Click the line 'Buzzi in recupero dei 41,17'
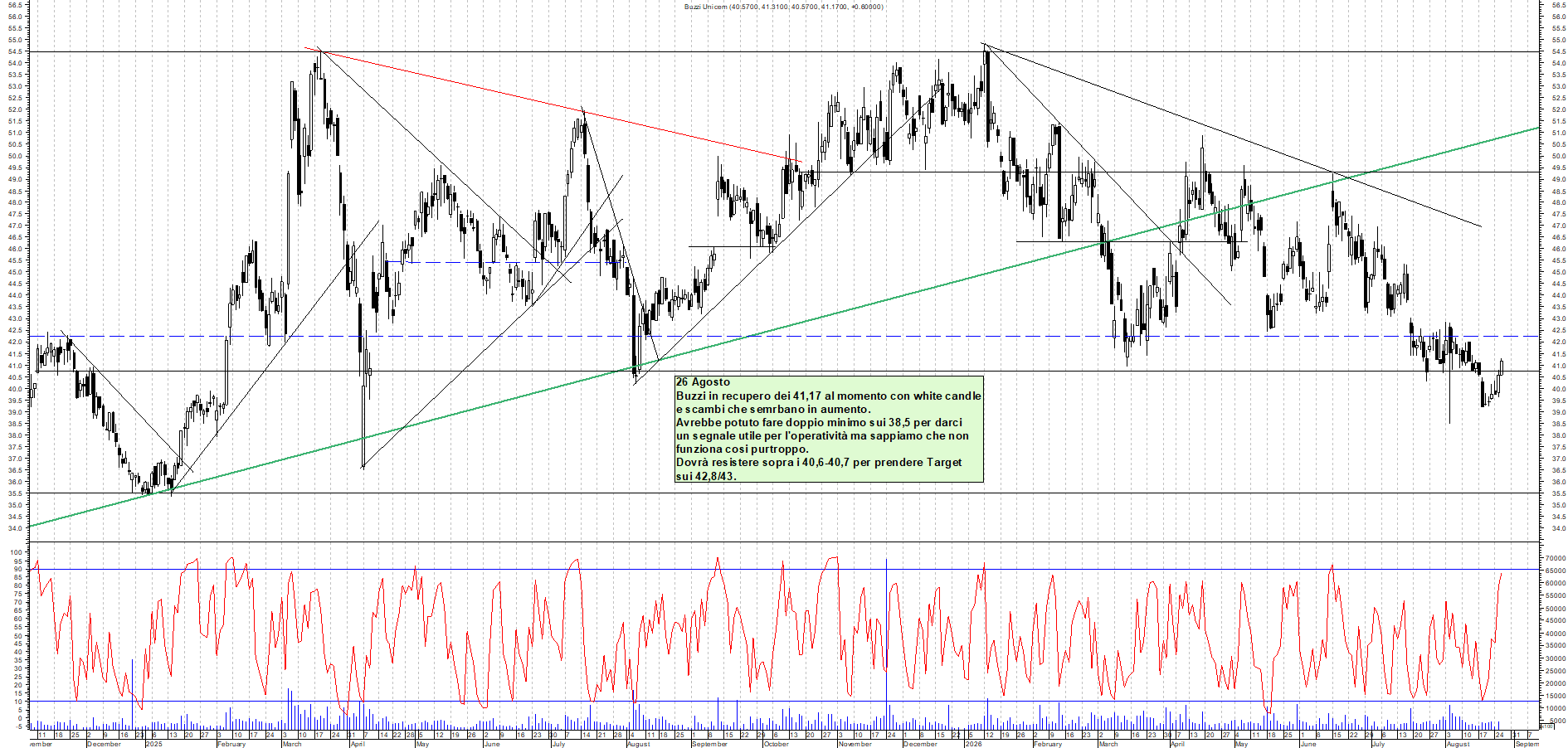The height and width of the screenshot is (748, 1568). tap(828, 396)
